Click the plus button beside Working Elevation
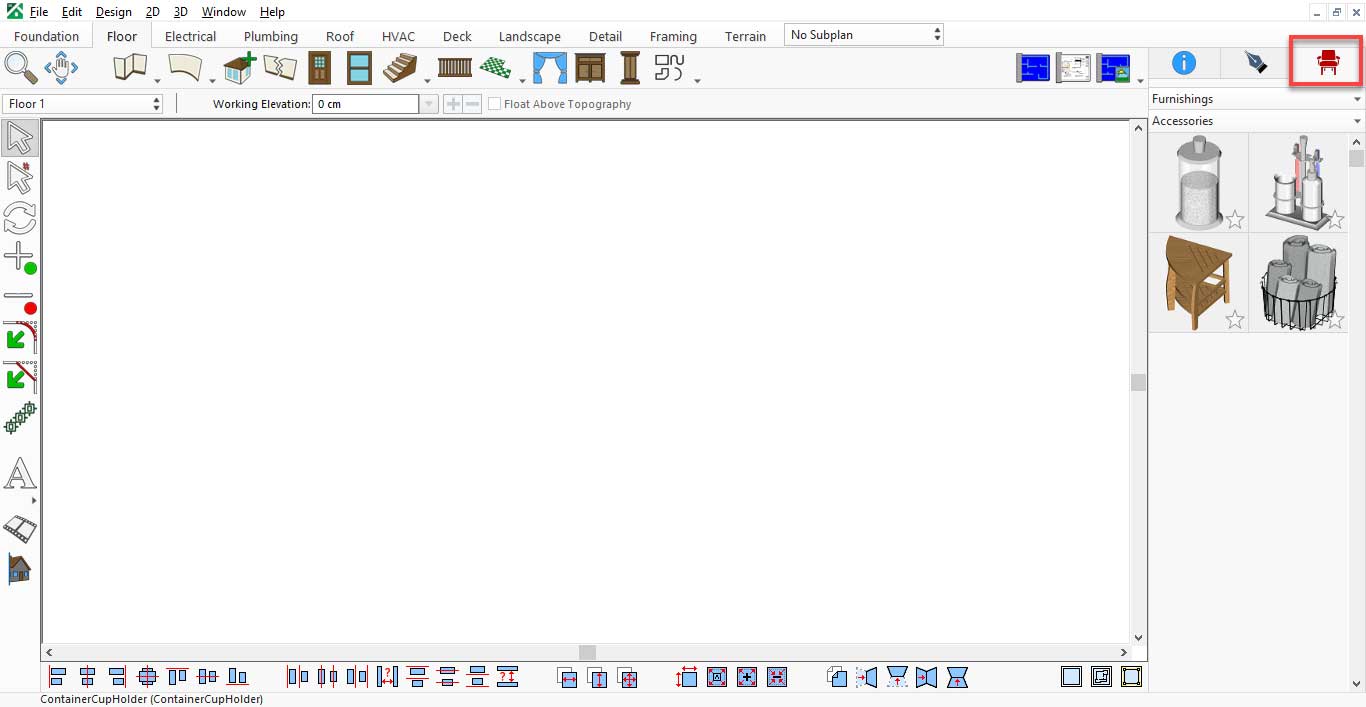 452,104
